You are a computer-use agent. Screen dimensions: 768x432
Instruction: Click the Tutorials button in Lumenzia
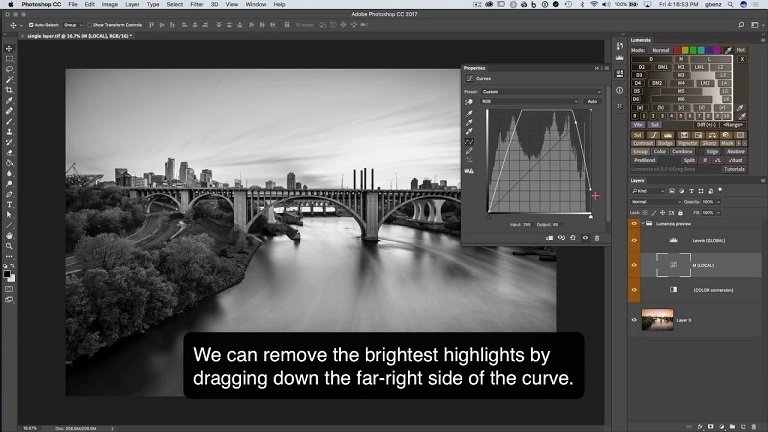pyautogui.click(x=734, y=169)
